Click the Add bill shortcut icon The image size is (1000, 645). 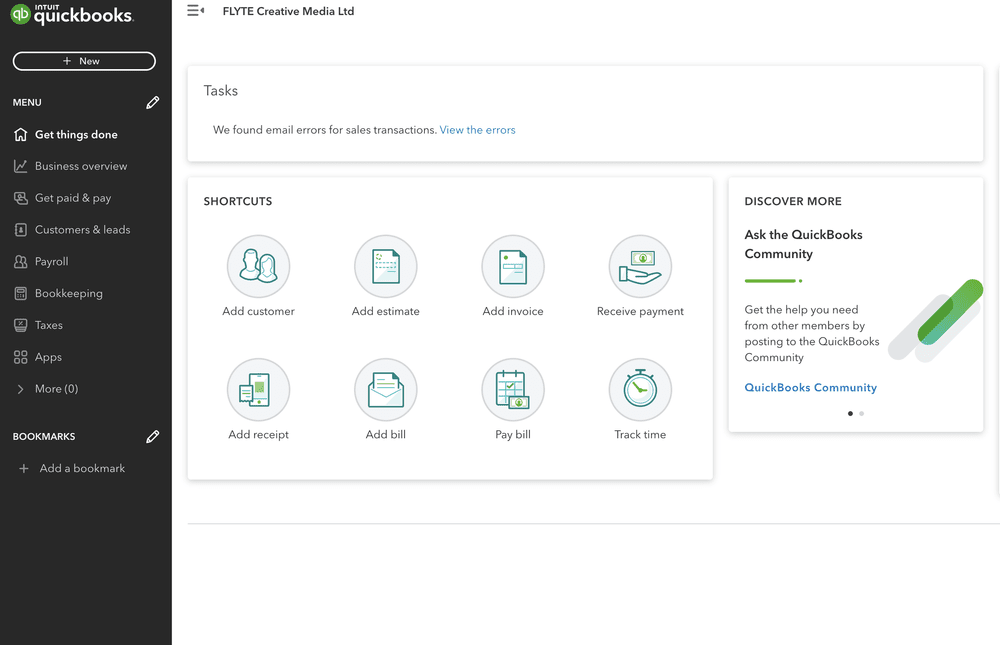(x=386, y=389)
